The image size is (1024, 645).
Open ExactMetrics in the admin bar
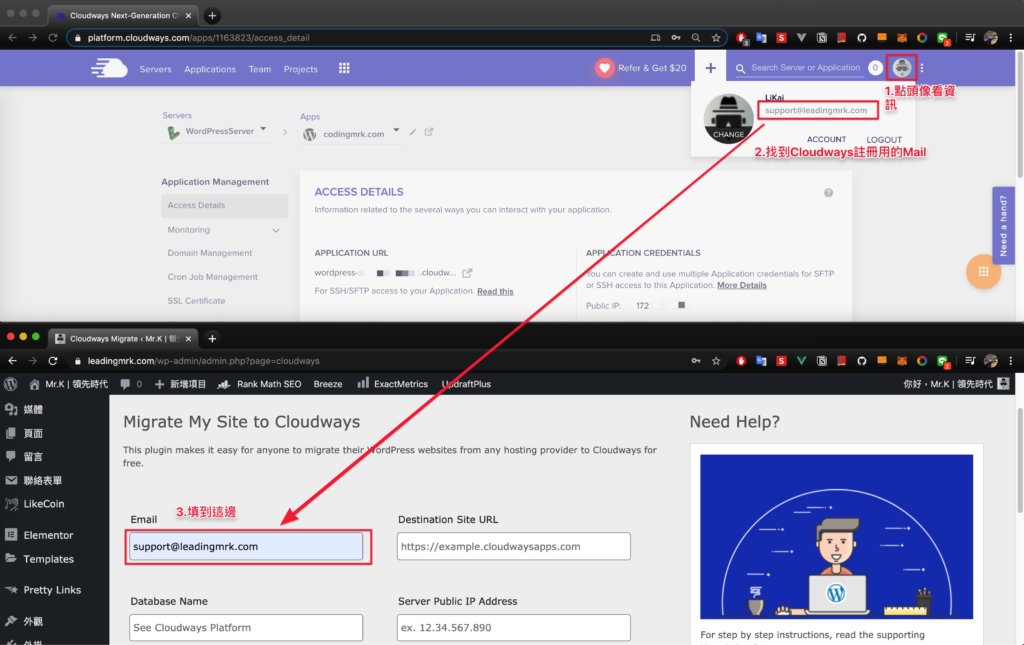[x=392, y=384]
